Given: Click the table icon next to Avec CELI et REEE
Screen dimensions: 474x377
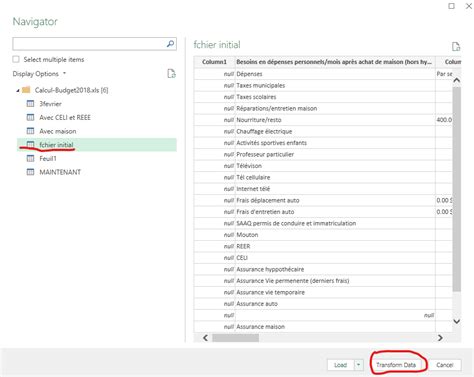Looking at the screenshot, I should pos(30,117).
